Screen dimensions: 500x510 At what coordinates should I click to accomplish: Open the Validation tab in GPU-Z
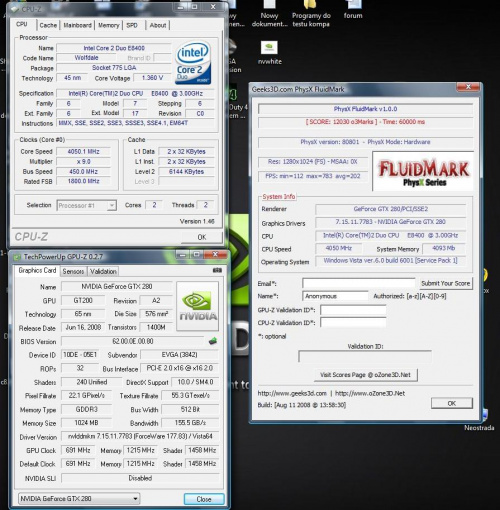103,271
